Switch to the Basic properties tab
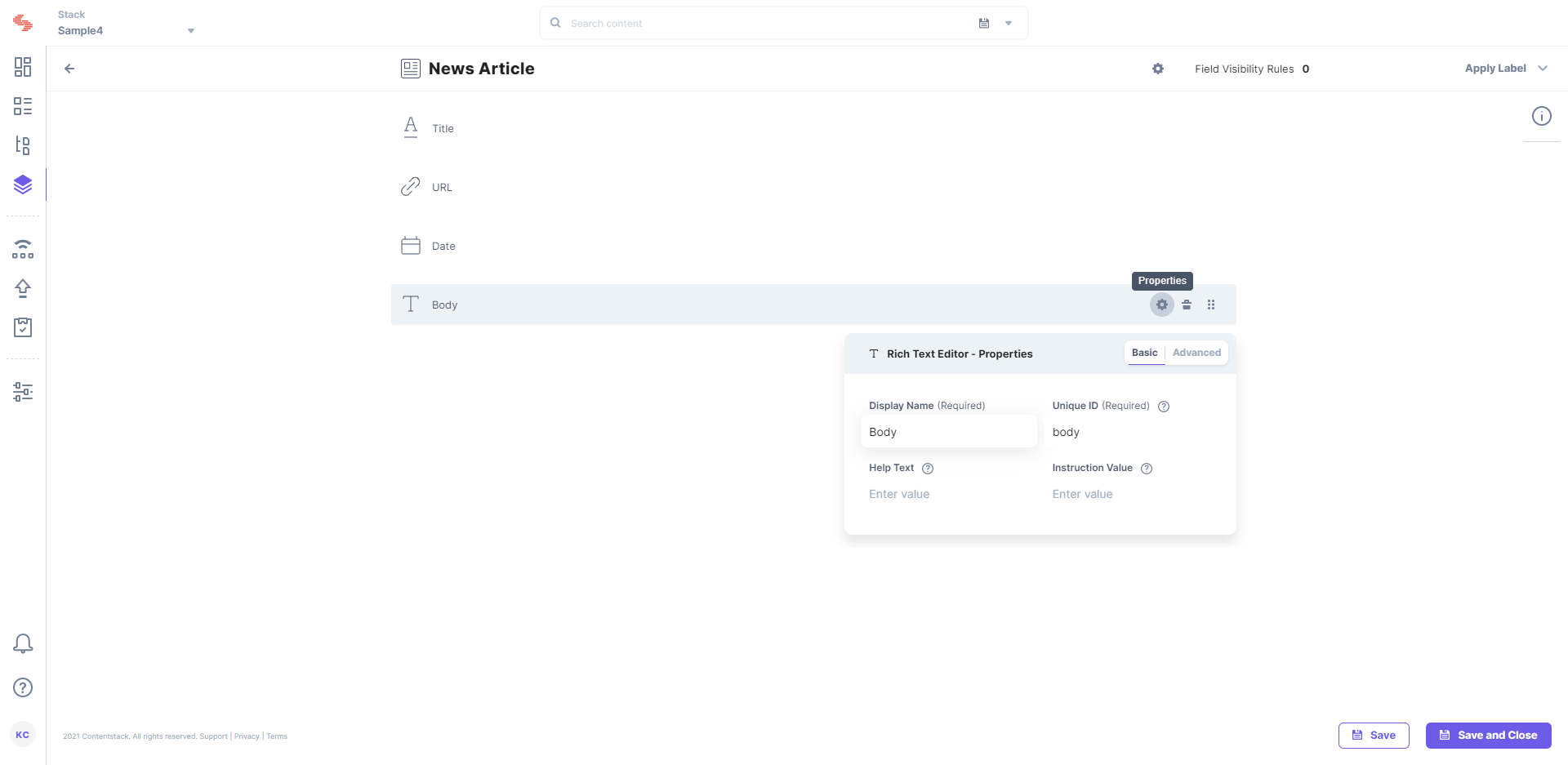This screenshot has height=765, width=1568. 1145,353
